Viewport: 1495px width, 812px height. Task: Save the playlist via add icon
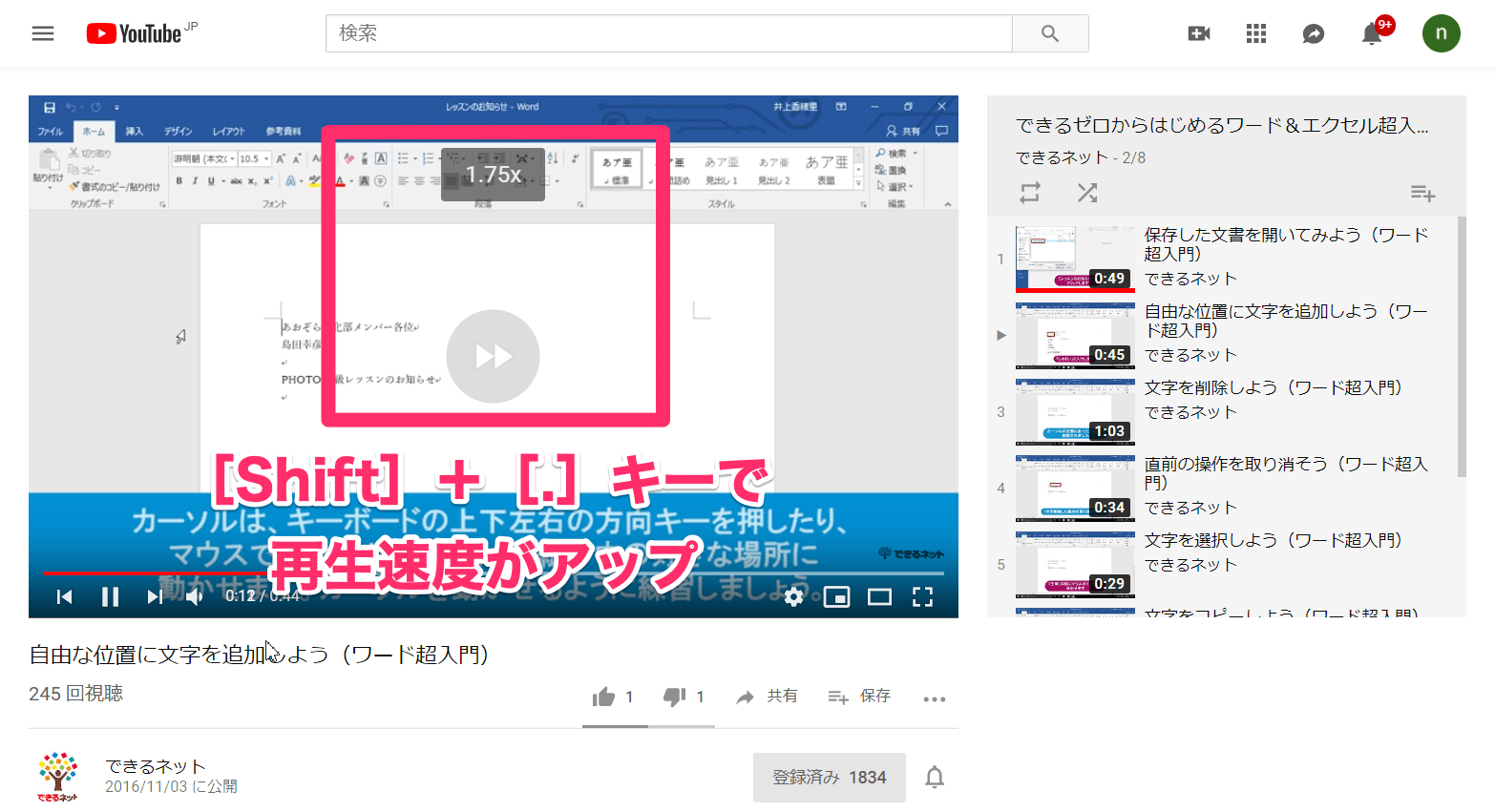(x=1422, y=194)
